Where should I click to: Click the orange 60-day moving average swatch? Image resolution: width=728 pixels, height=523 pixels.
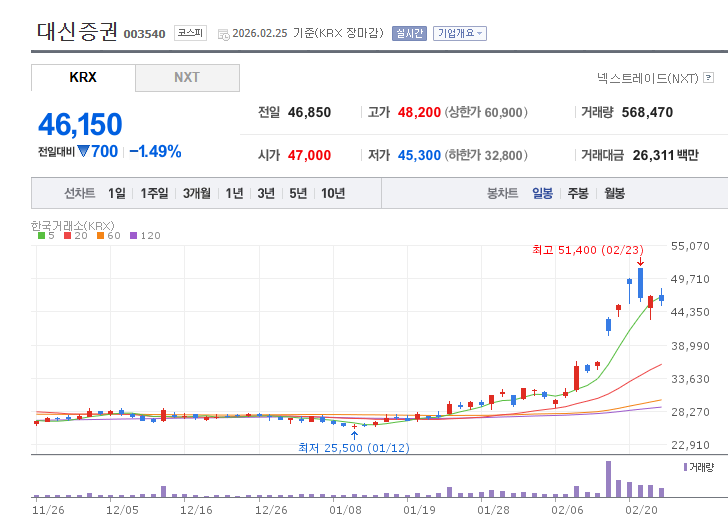tap(100, 235)
